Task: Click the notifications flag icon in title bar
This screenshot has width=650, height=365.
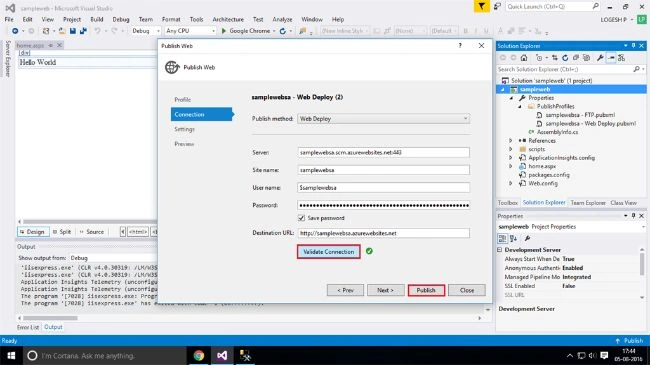Action: 481,6
